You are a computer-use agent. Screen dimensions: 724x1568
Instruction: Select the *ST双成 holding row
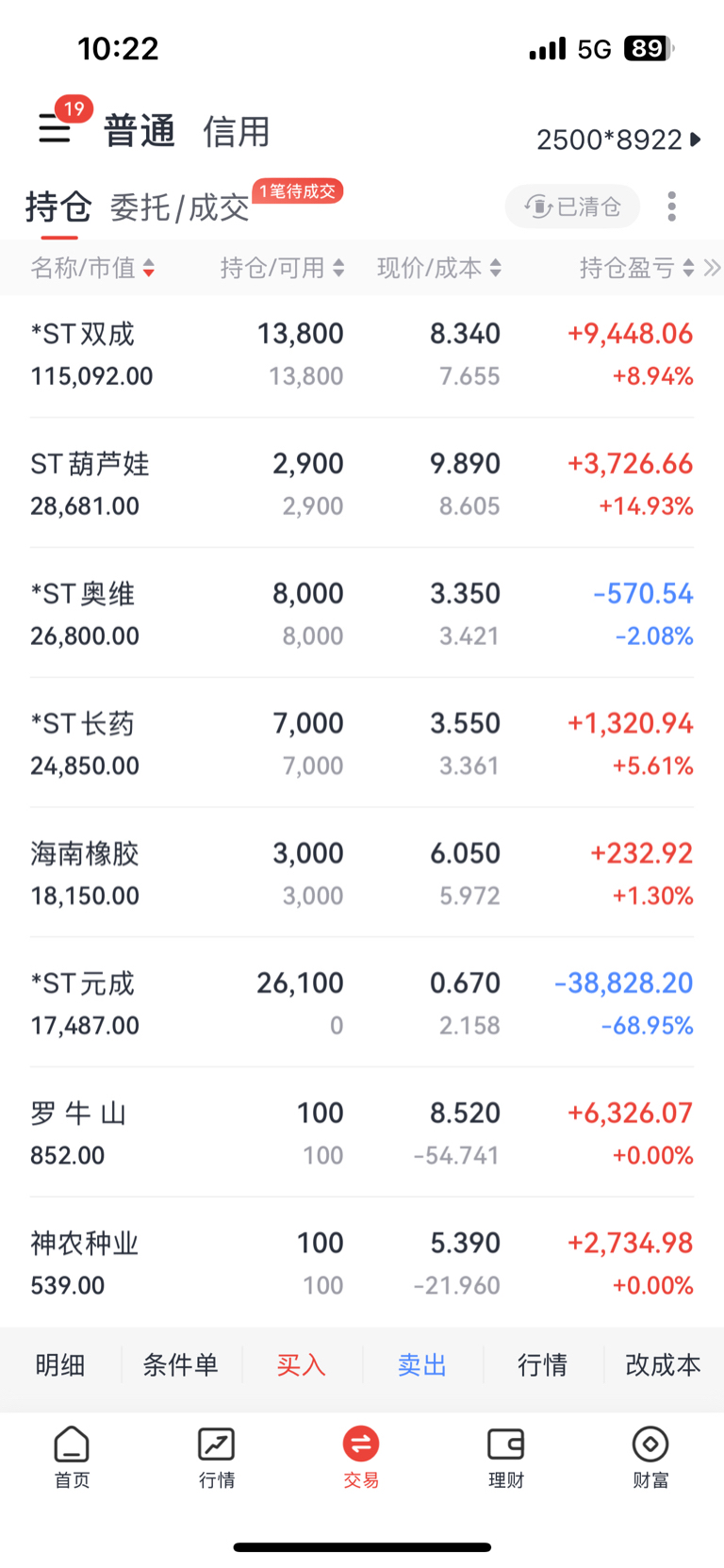(362, 355)
